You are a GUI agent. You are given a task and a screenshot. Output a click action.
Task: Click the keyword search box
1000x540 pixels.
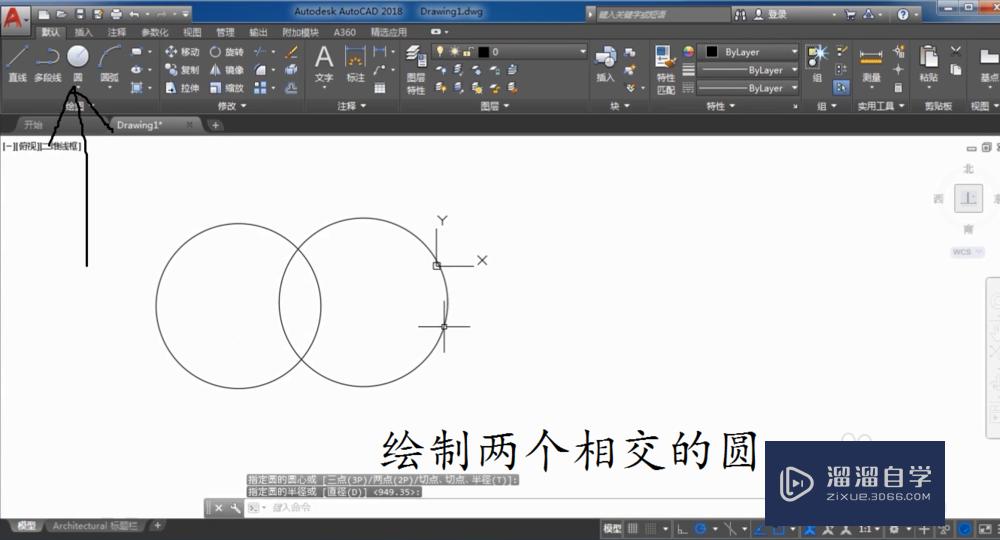coord(663,14)
